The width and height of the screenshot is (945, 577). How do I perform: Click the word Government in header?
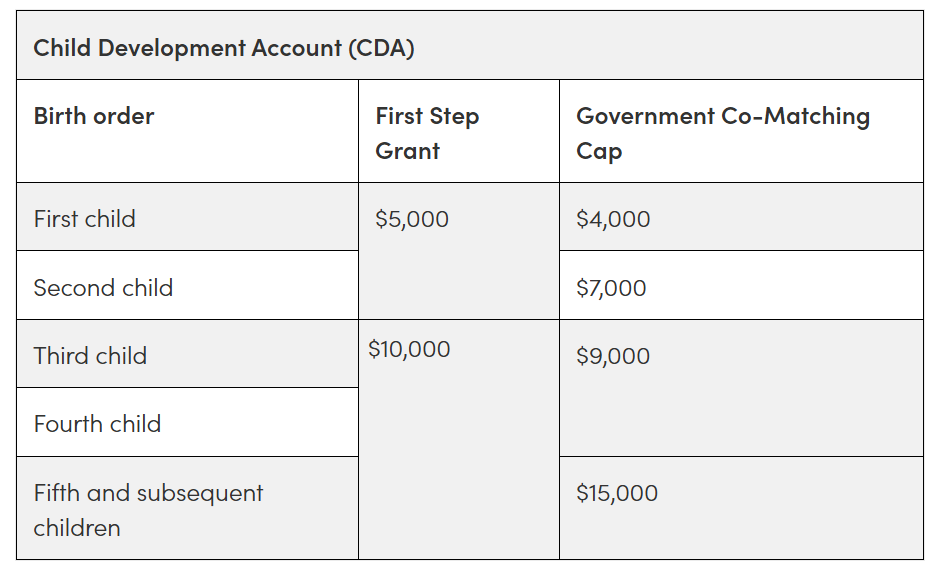645,116
